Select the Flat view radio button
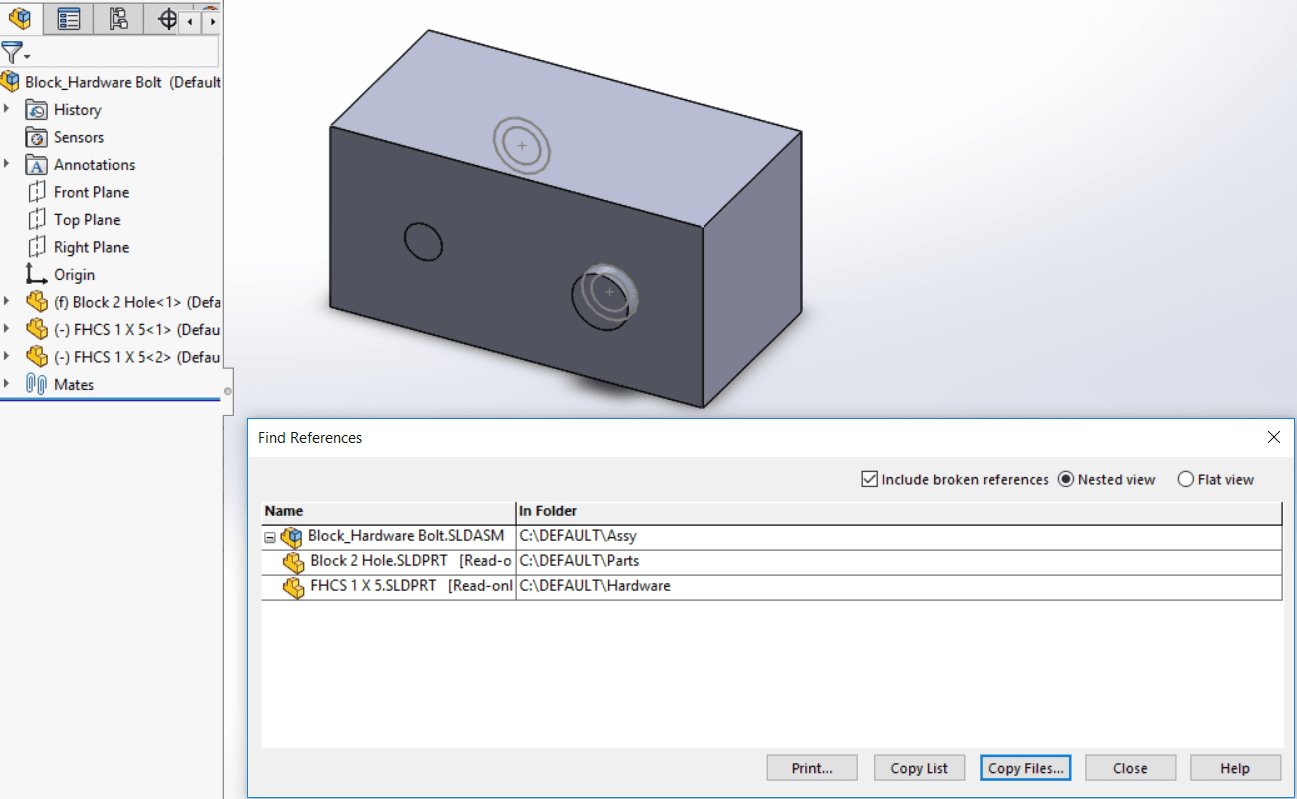This screenshot has width=1297, height=799. [1186, 480]
